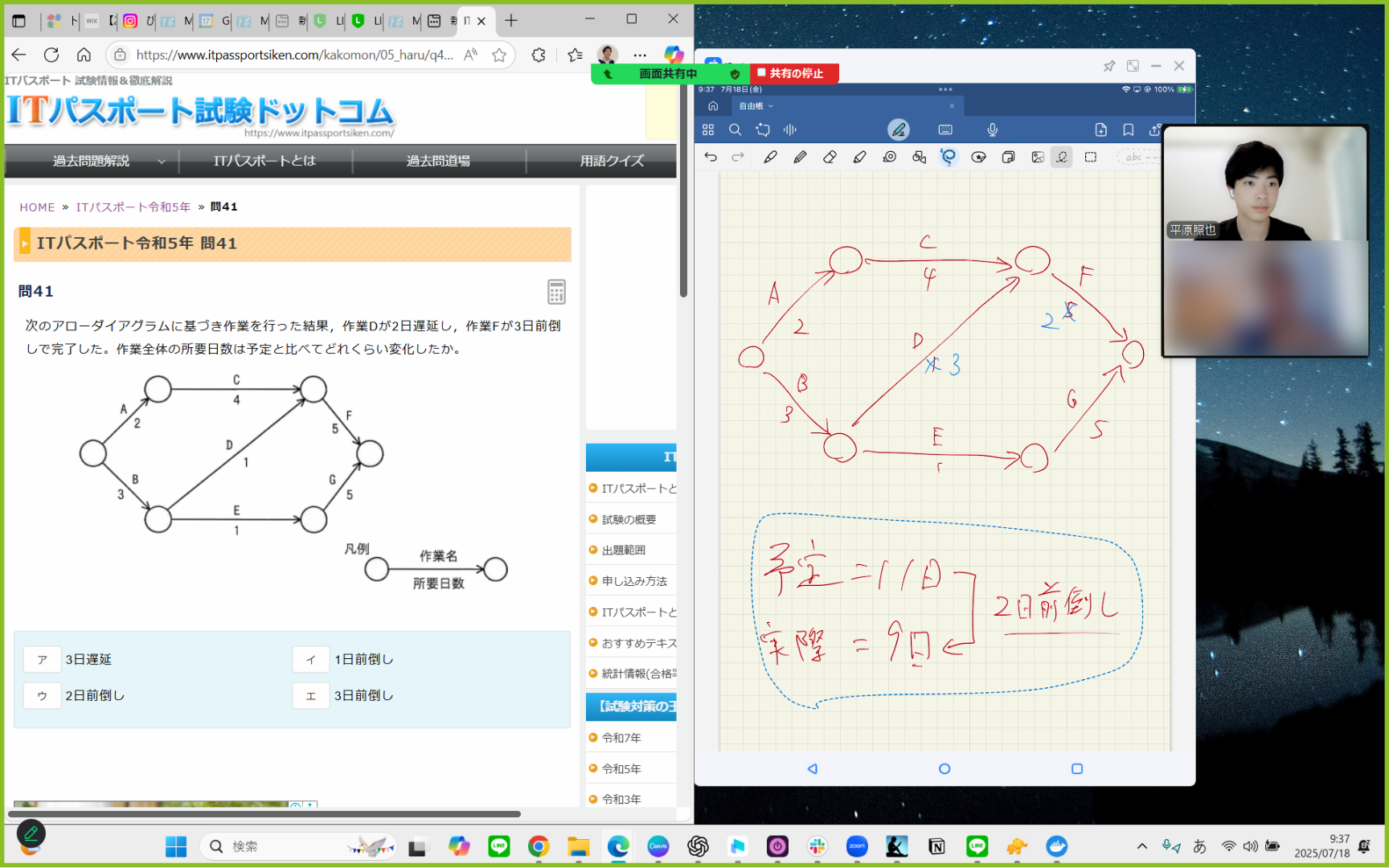Bookmark the current note page
Image resolution: width=1389 pixels, height=868 pixels.
point(1128,129)
